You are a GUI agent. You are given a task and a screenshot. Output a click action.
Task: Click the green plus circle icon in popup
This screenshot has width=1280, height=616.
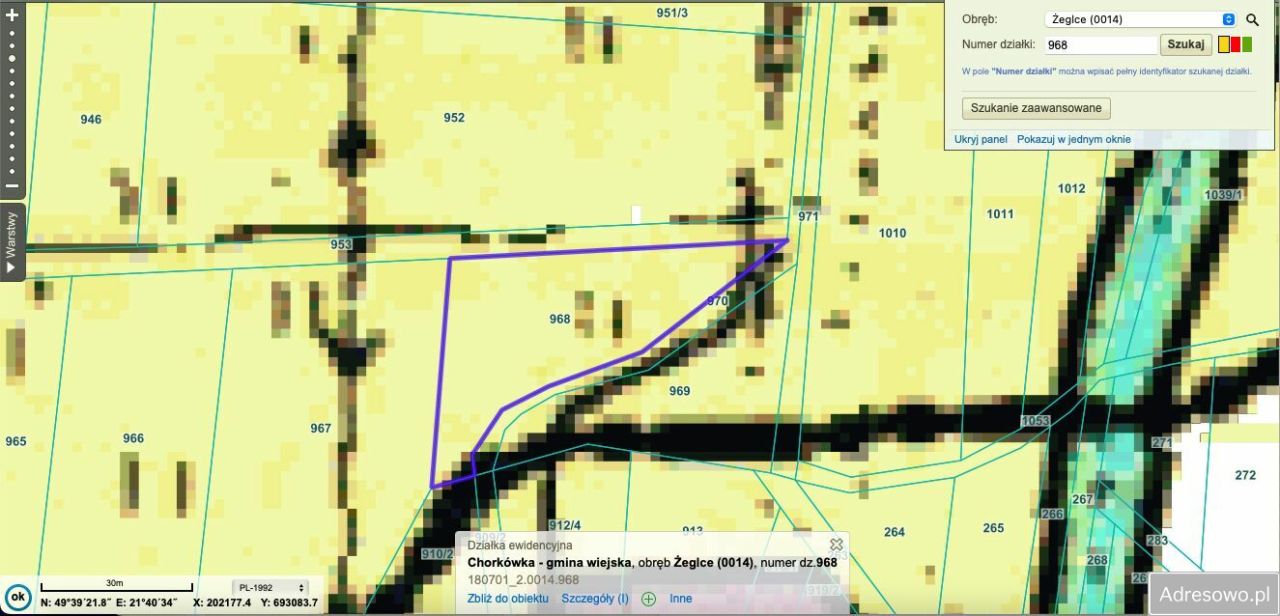pyautogui.click(x=649, y=599)
